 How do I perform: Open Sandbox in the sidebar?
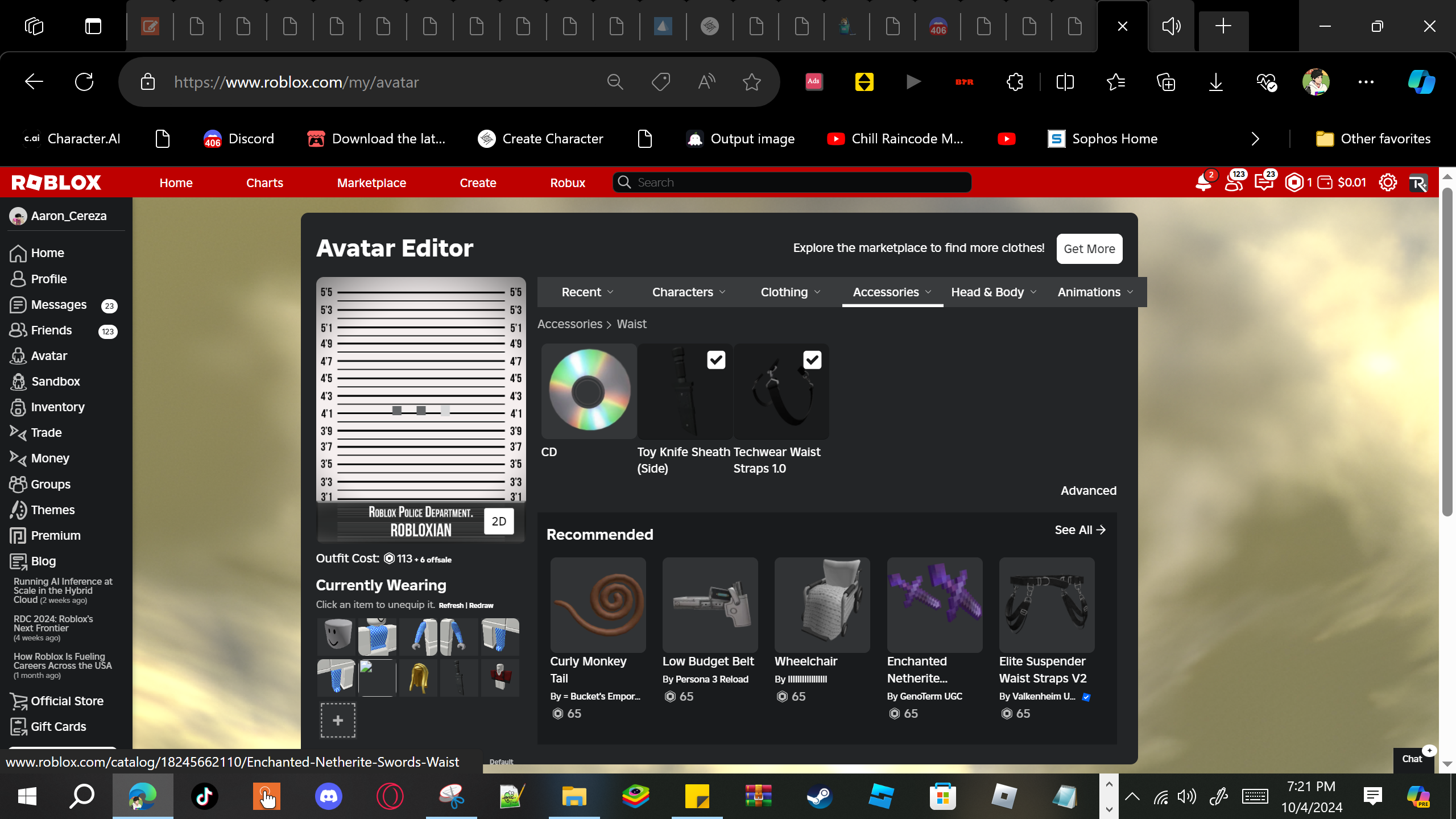[56, 381]
